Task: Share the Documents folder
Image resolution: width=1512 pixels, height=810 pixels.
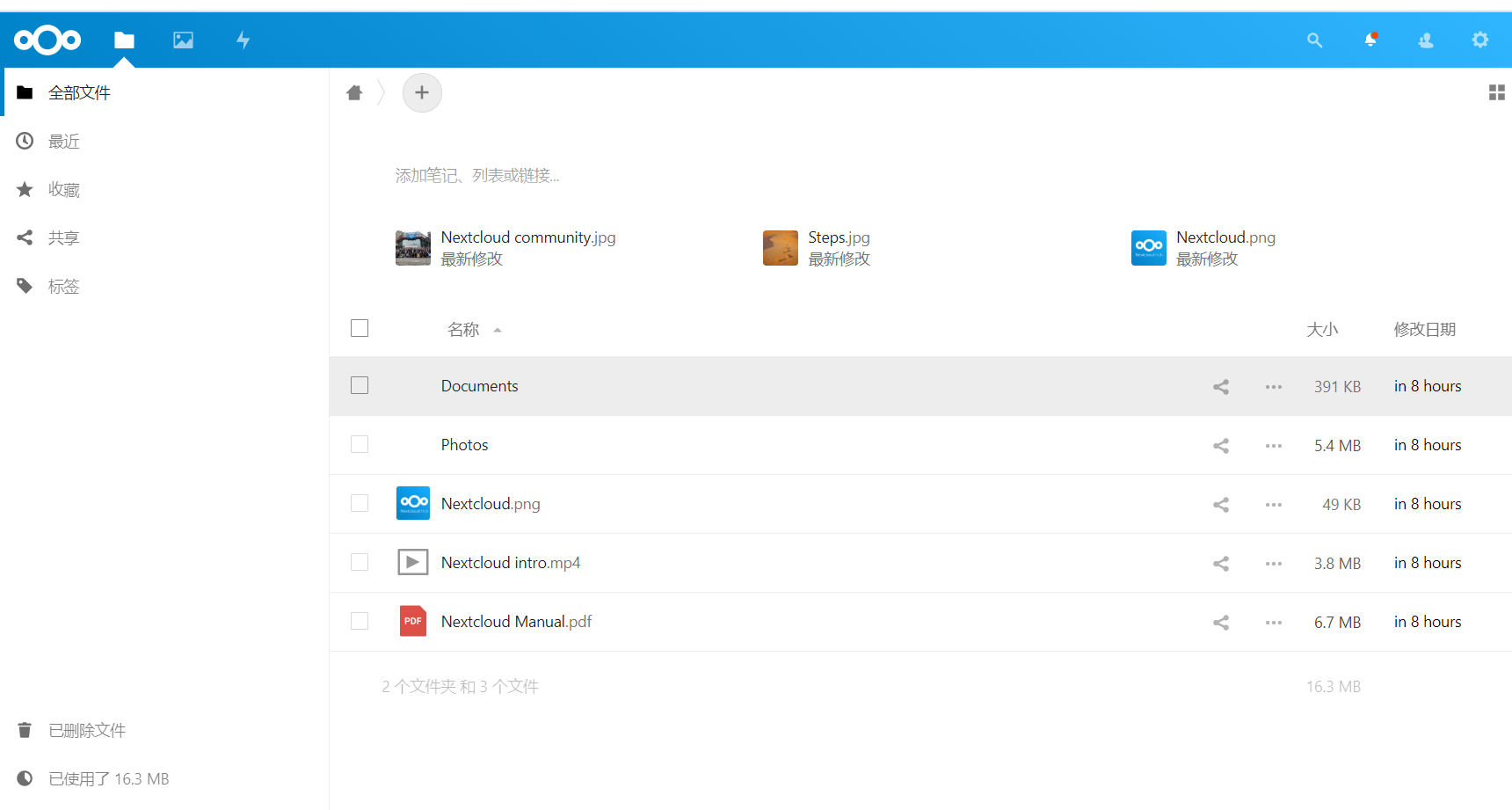Action: click(x=1221, y=386)
